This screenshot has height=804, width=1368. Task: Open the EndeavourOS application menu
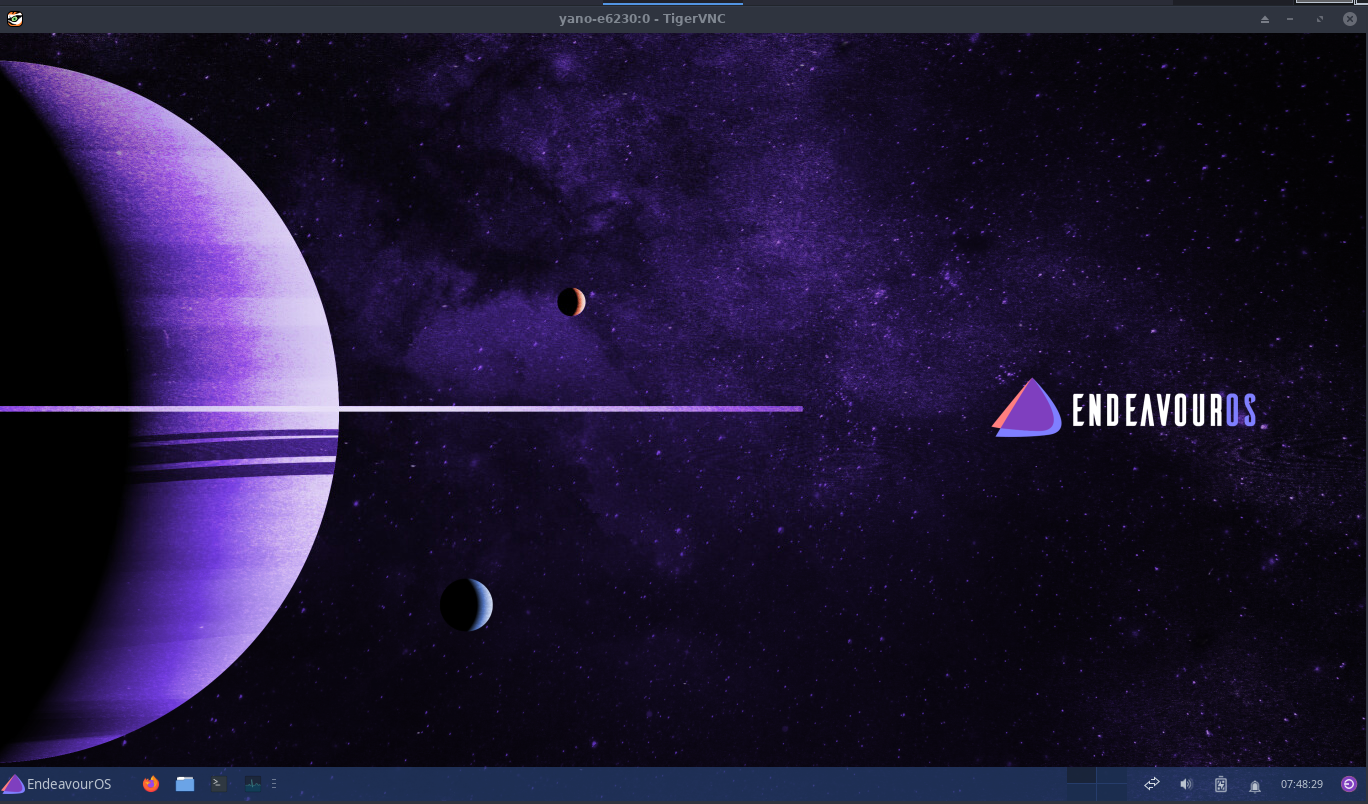[57, 784]
